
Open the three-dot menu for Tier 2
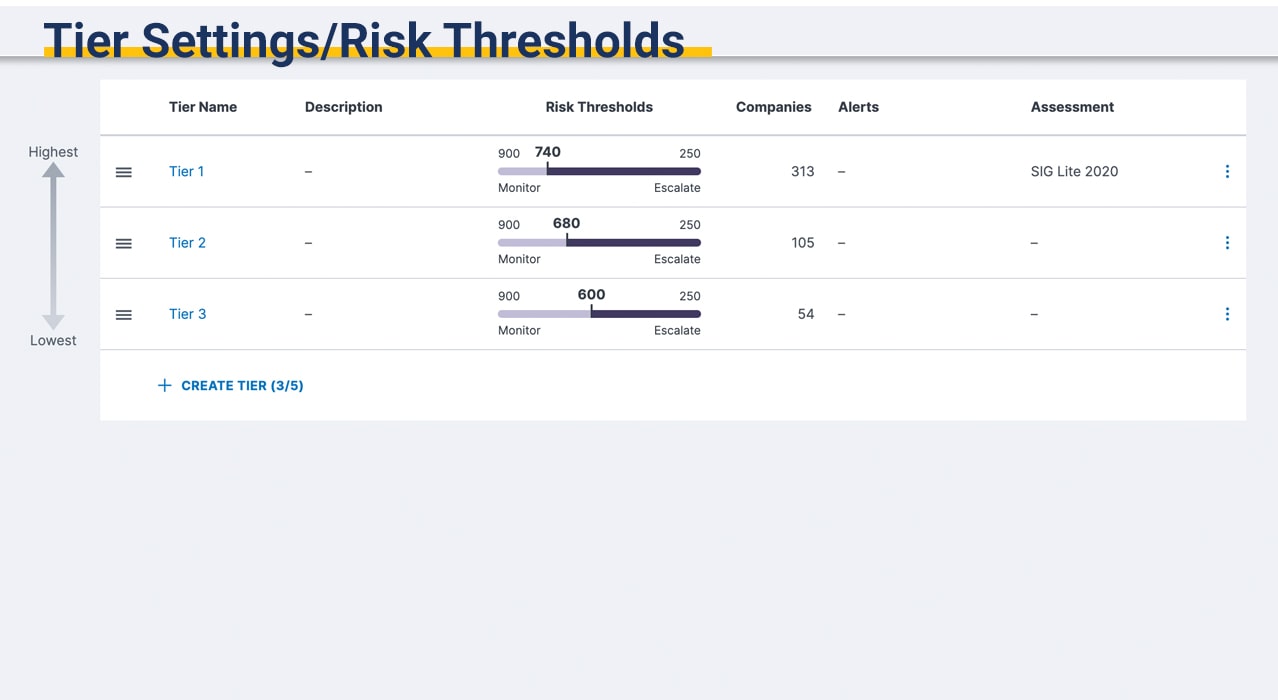(1227, 243)
